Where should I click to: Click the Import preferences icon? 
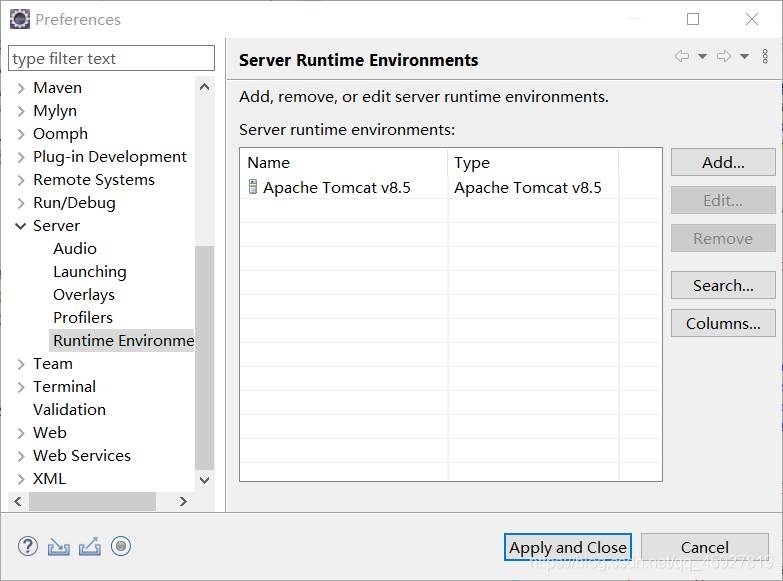pyautogui.click(x=59, y=546)
